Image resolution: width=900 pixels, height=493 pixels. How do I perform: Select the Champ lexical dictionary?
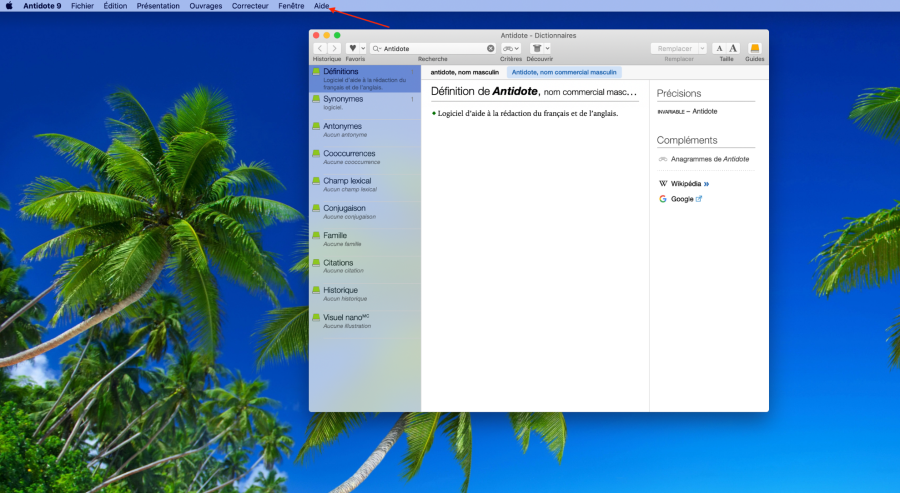pyautogui.click(x=365, y=188)
